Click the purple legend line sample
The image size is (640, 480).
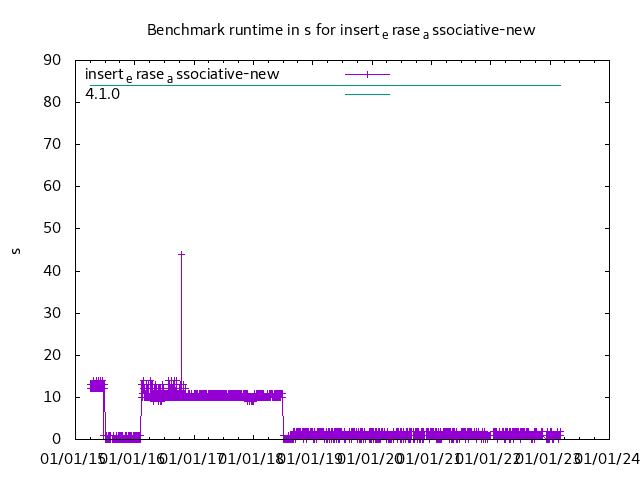[x=367, y=74]
